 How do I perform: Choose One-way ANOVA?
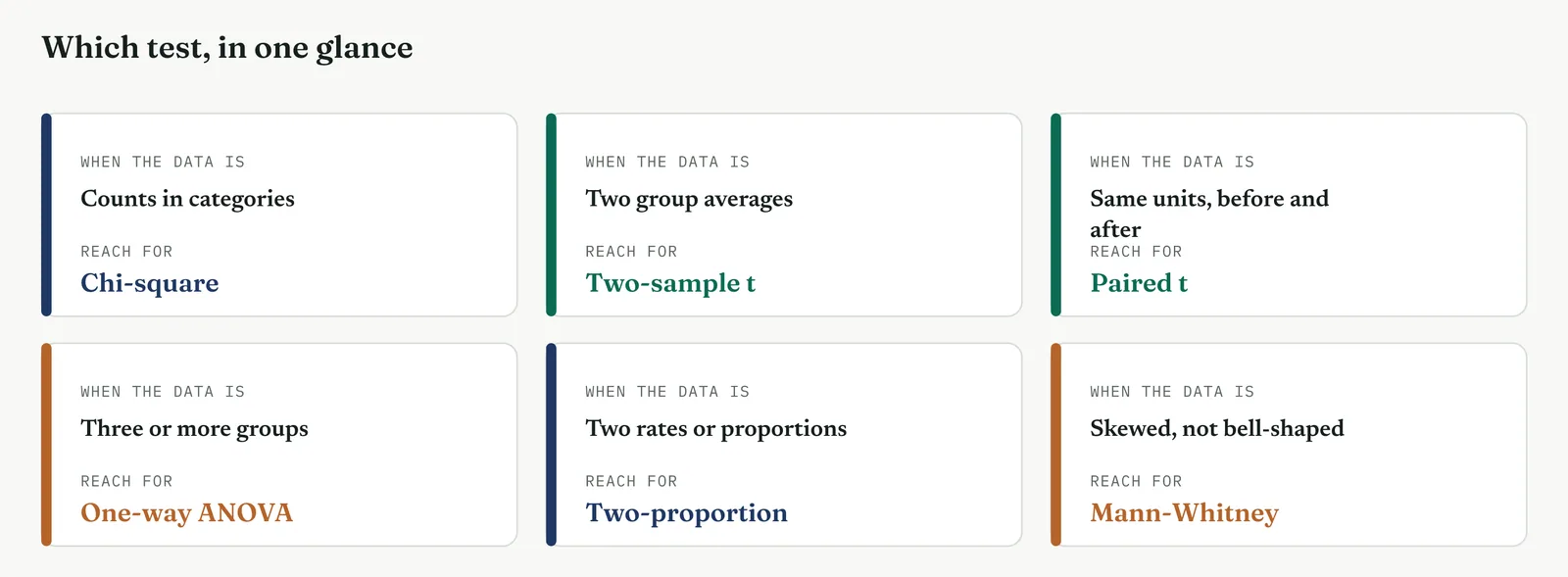pyautogui.click(x=186, y=512)
